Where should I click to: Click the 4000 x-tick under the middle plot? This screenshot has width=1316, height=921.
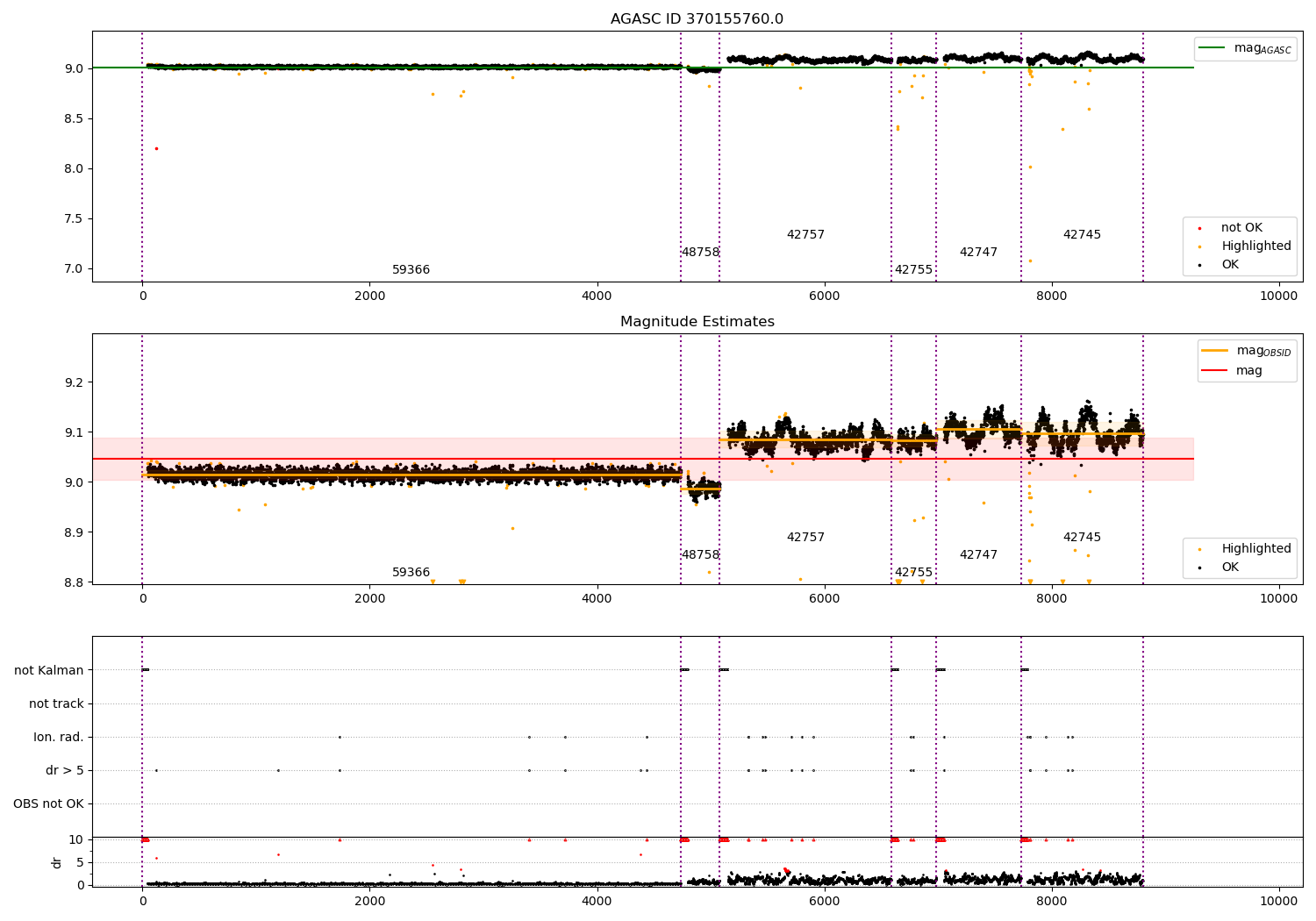597,599
